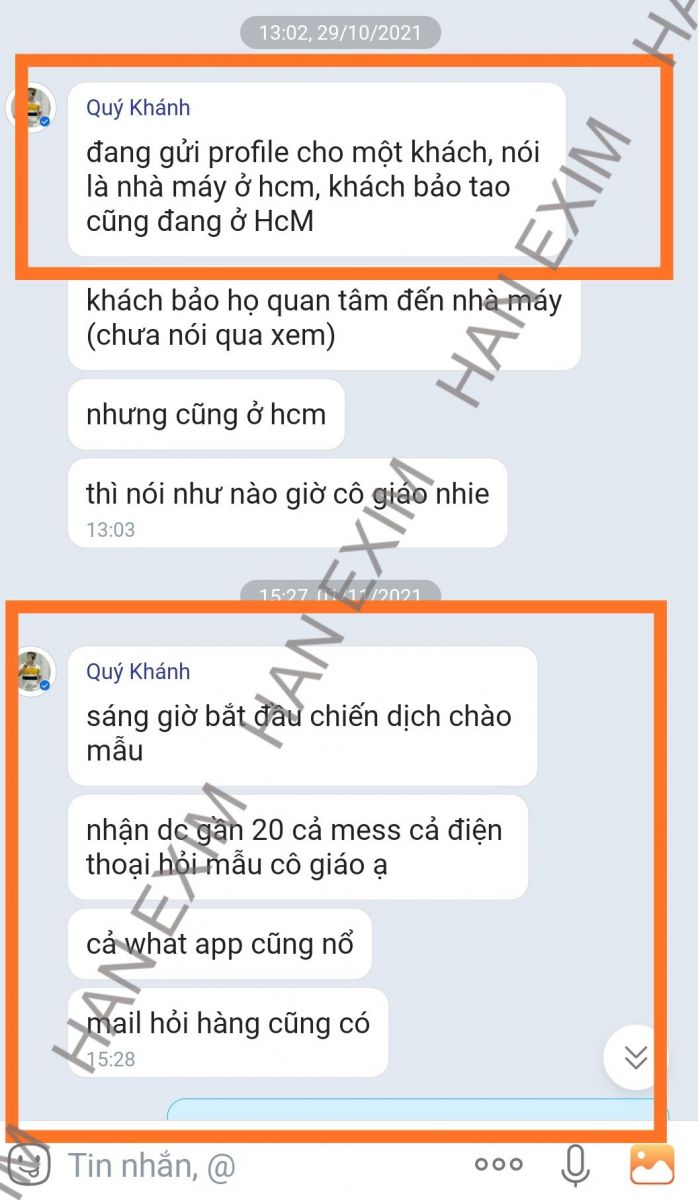Jump to latest with double-chevron button
The width and height of the screenshot is (698, 1200).
click(x=635, y=1057)
